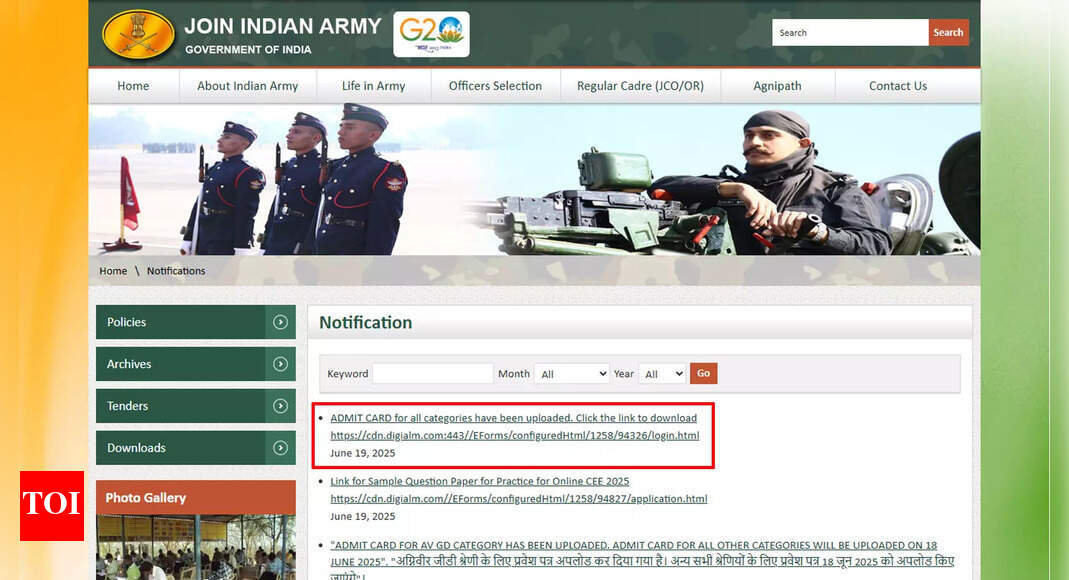
Task: Open the Year dropdown filter
Action: point(662,374)
